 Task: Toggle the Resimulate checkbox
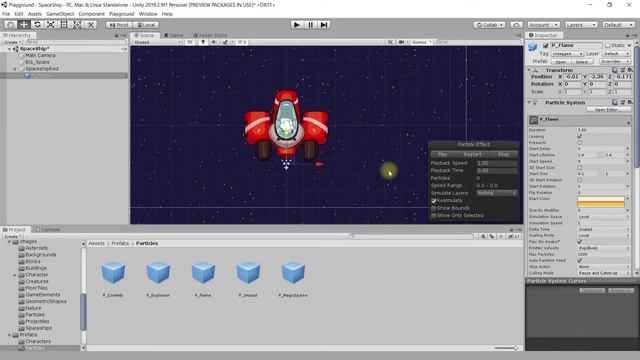pyautogui.click(x=434, y=201)
